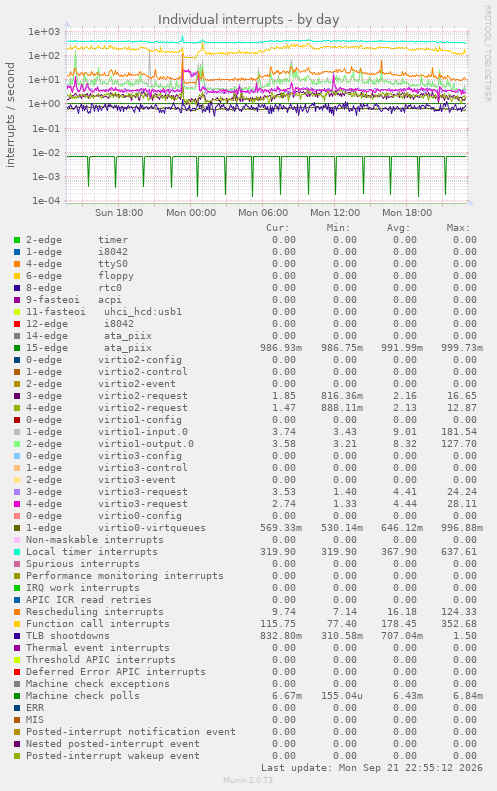This screenshot has height=791, width=497.
Task: Click the dark blue TLB shootdowns swatch
Action: click(x=17, y=636)
